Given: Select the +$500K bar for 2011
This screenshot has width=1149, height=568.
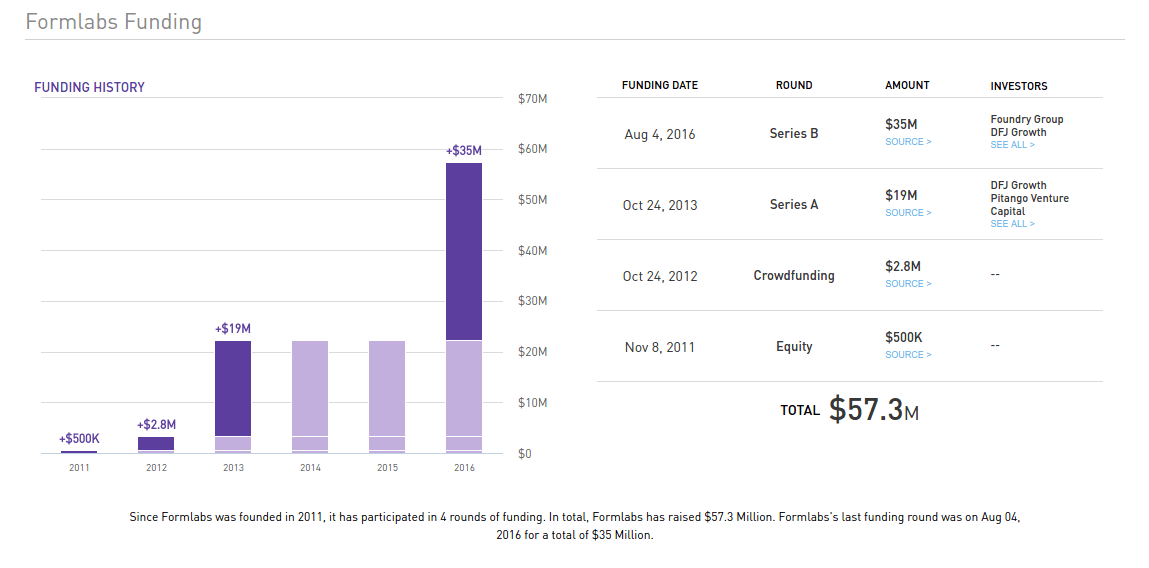Looking at the screenshot, I should tap(79, 451).
